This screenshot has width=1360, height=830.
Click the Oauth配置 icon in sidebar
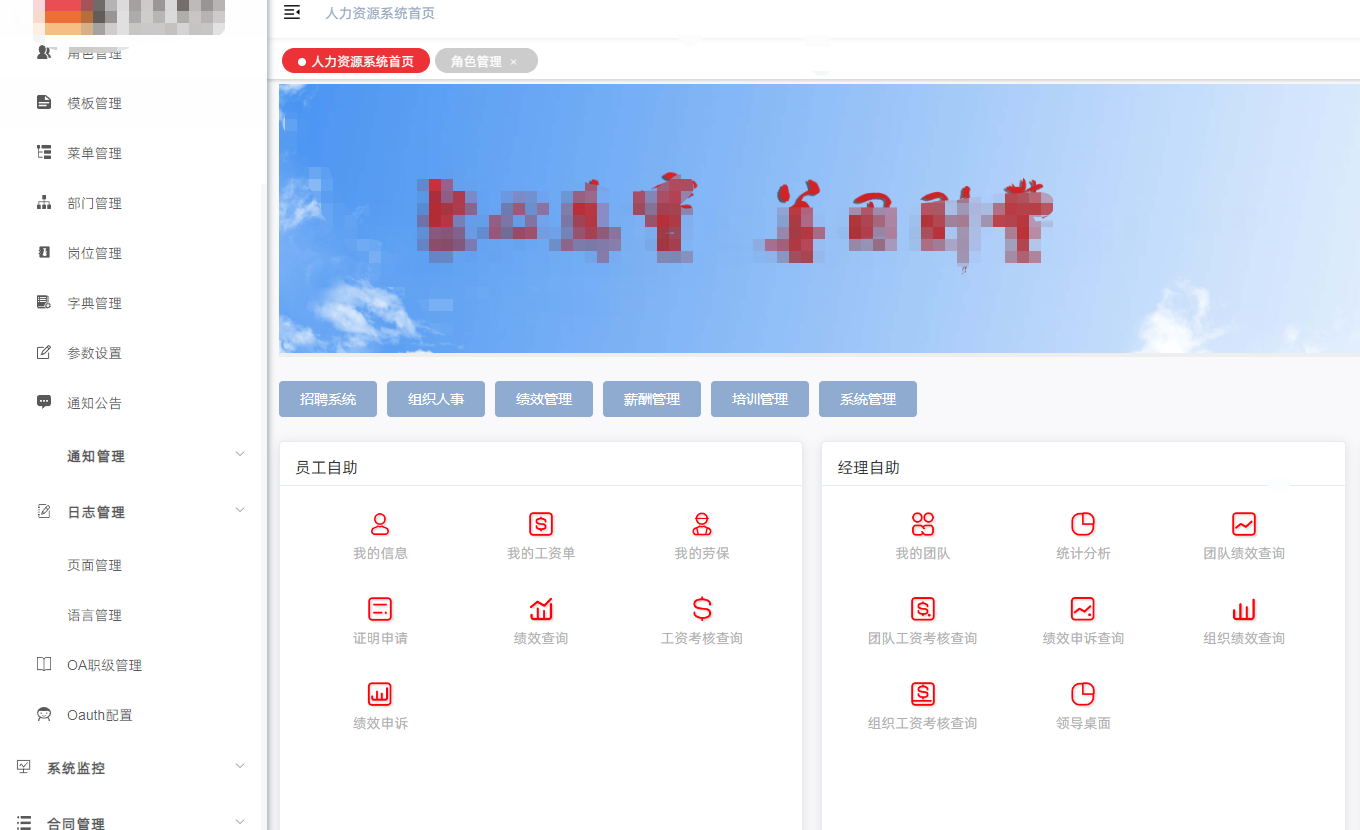click(44, 715)
